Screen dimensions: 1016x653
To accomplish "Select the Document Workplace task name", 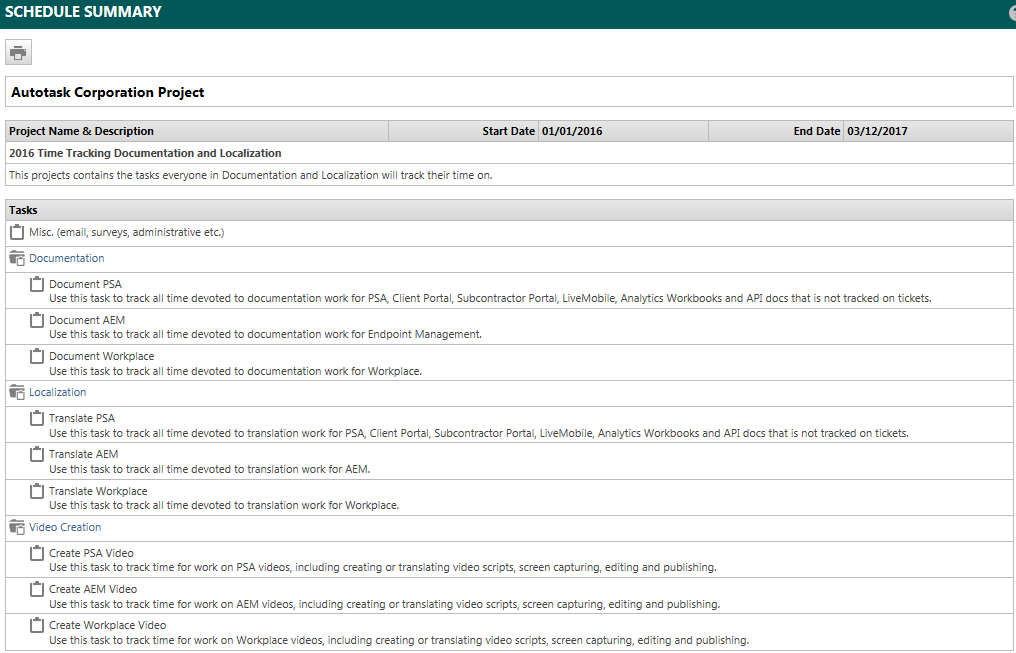I will click(x=102, y=356).
